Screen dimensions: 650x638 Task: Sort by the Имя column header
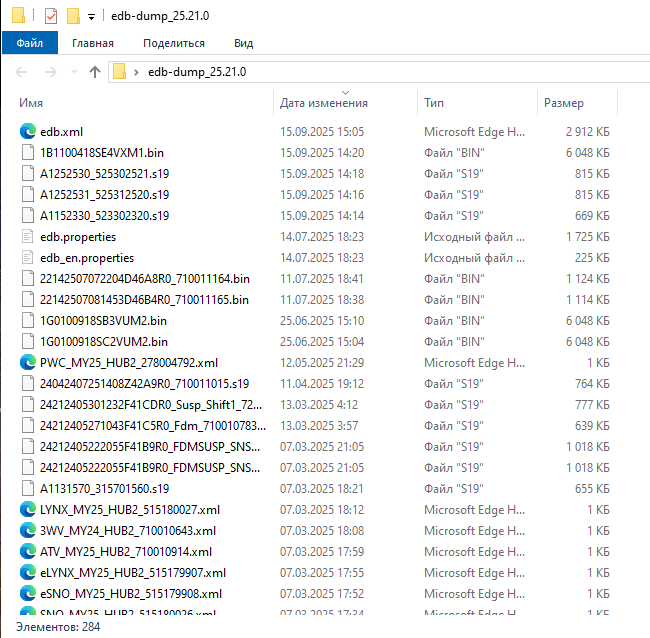point(31,103)
